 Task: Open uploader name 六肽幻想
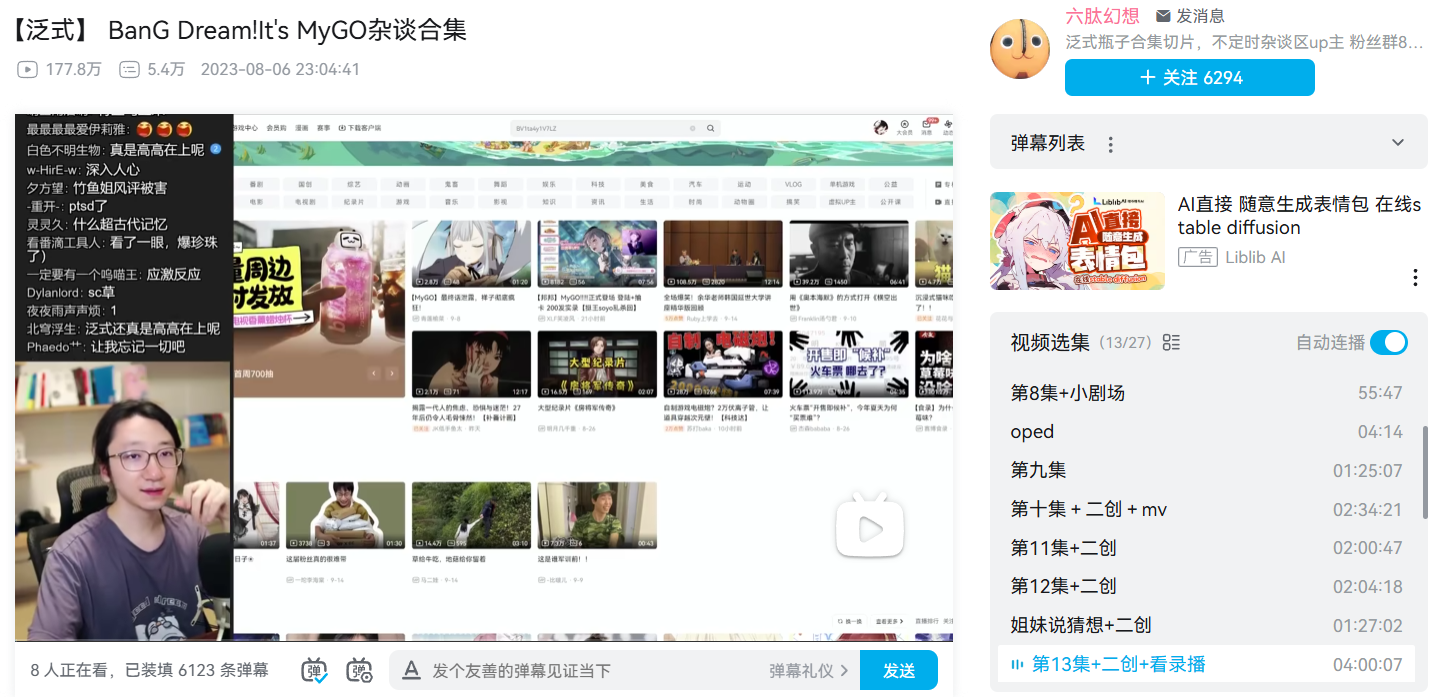pos(1102,16)
